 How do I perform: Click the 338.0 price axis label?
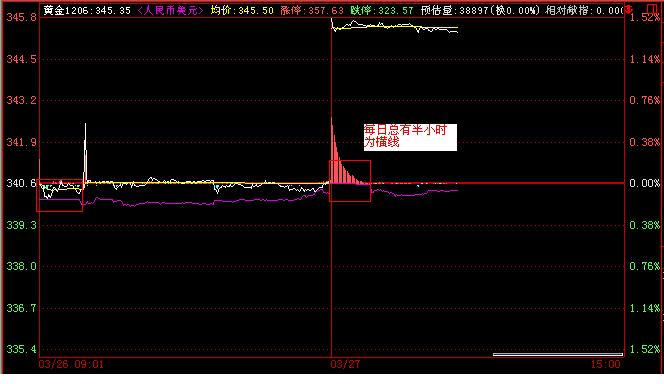pos(21,266)
